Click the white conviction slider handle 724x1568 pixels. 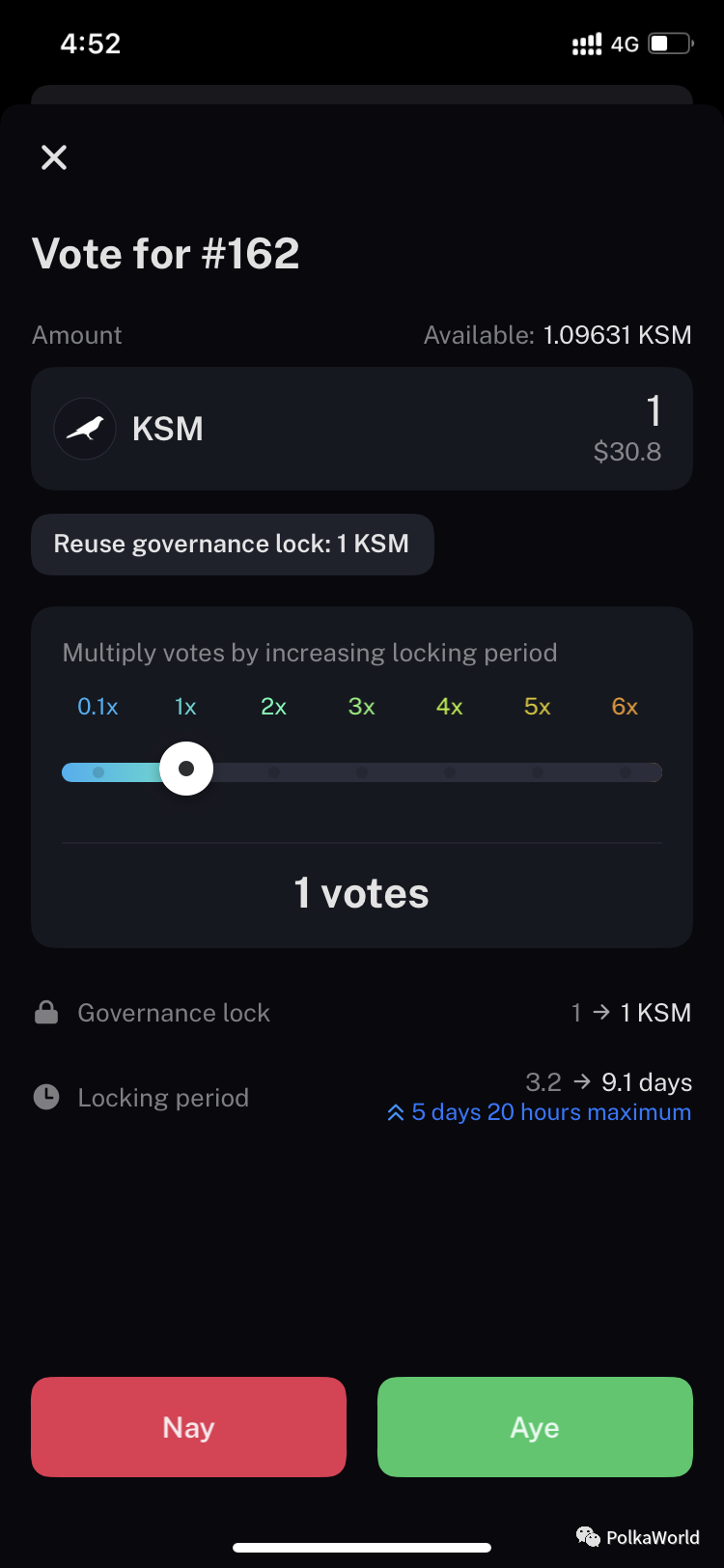click(x=186, y=769)
